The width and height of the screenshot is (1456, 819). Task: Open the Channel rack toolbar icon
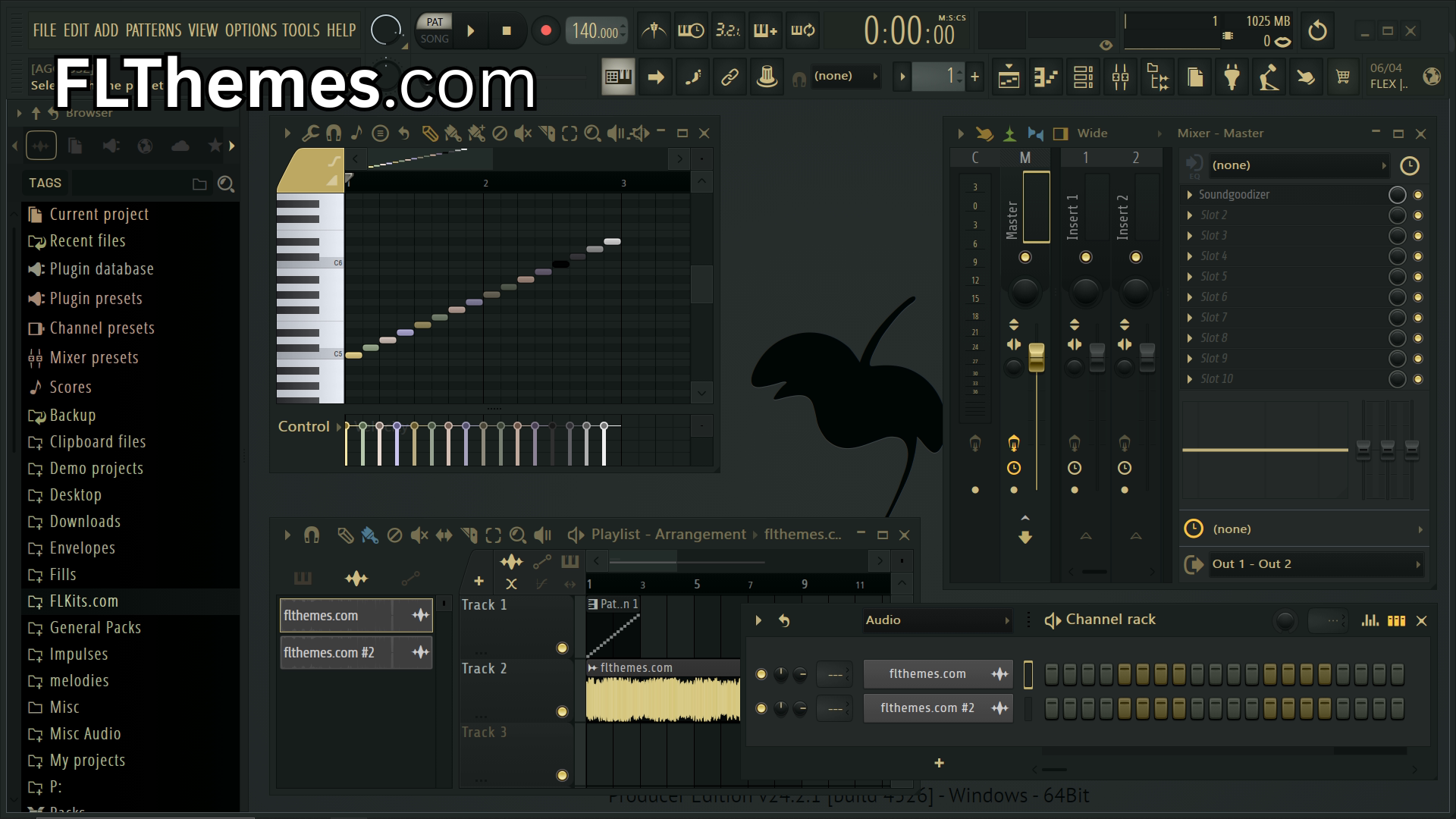coord(1083,77)
